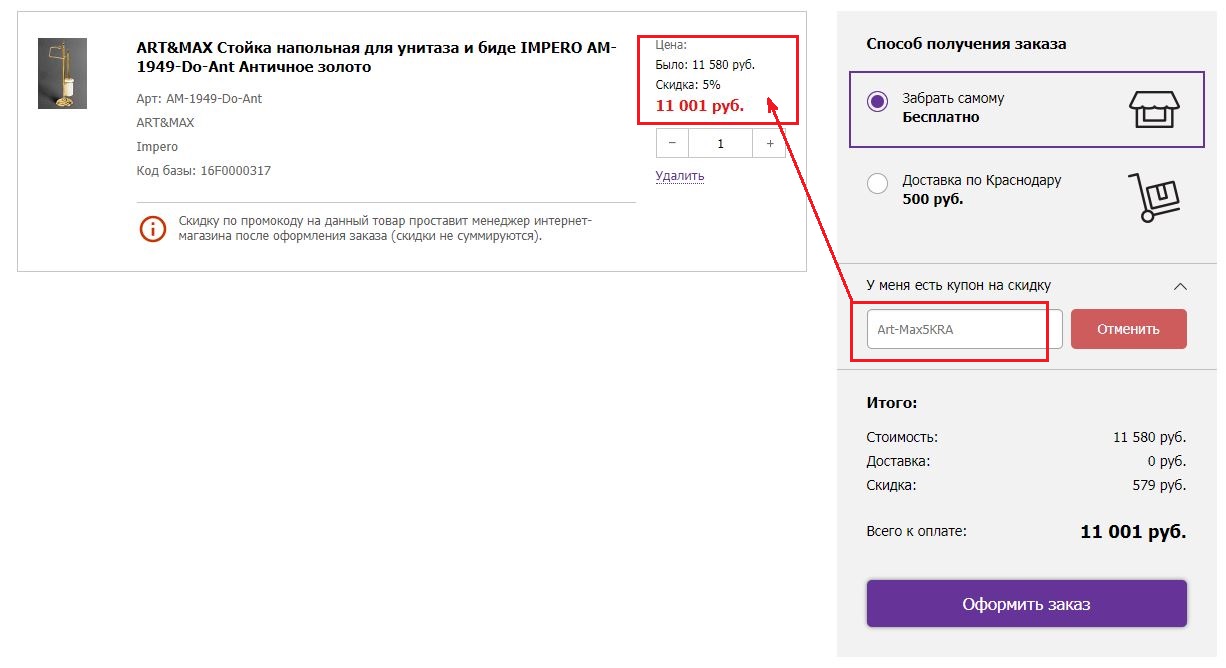Click the orange info circle icon

(152, 228)
